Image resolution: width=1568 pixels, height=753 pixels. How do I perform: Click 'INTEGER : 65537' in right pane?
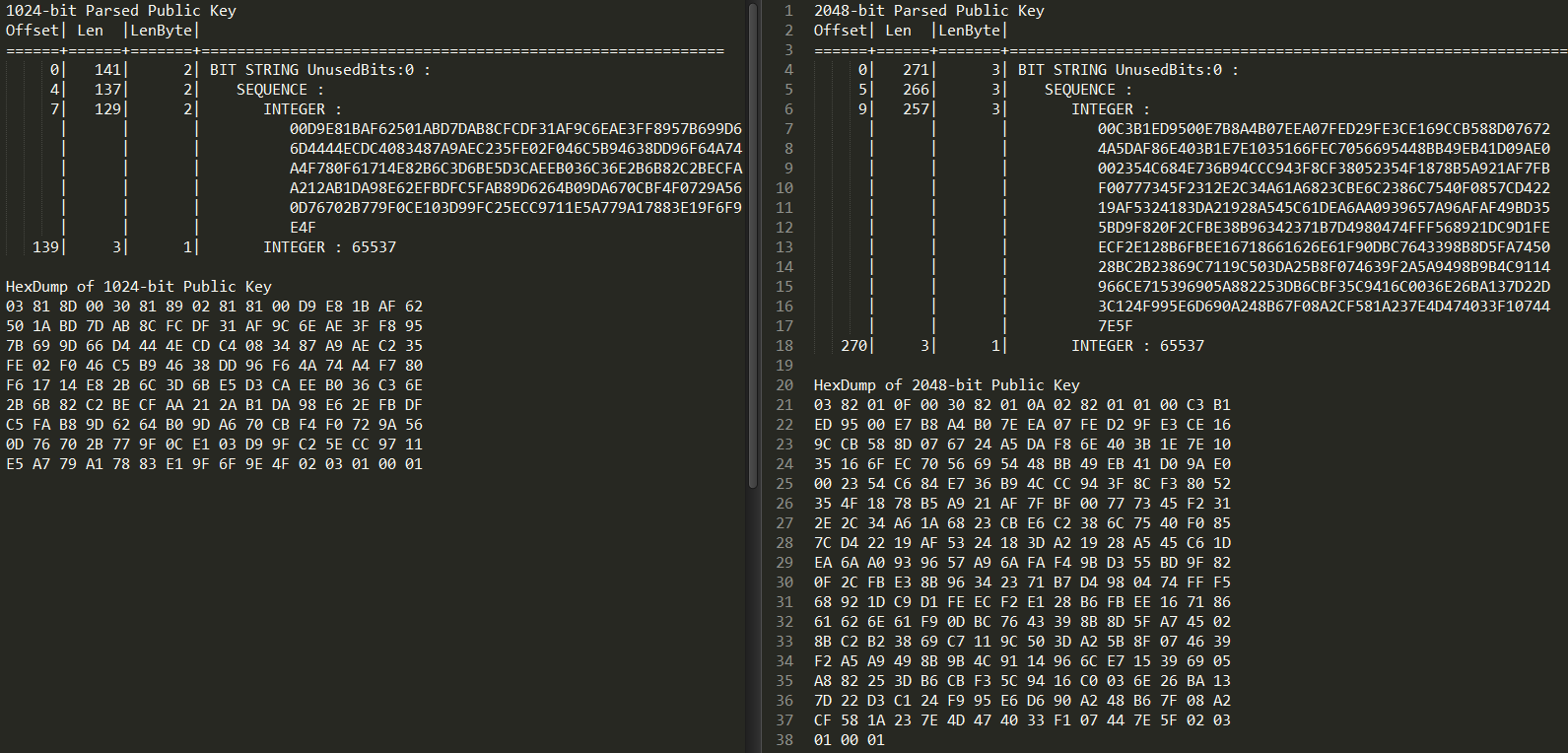tap(1138, 345)
